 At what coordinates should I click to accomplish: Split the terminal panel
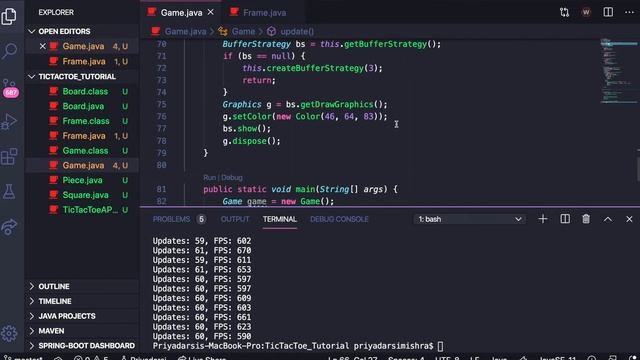click(565, 219)
